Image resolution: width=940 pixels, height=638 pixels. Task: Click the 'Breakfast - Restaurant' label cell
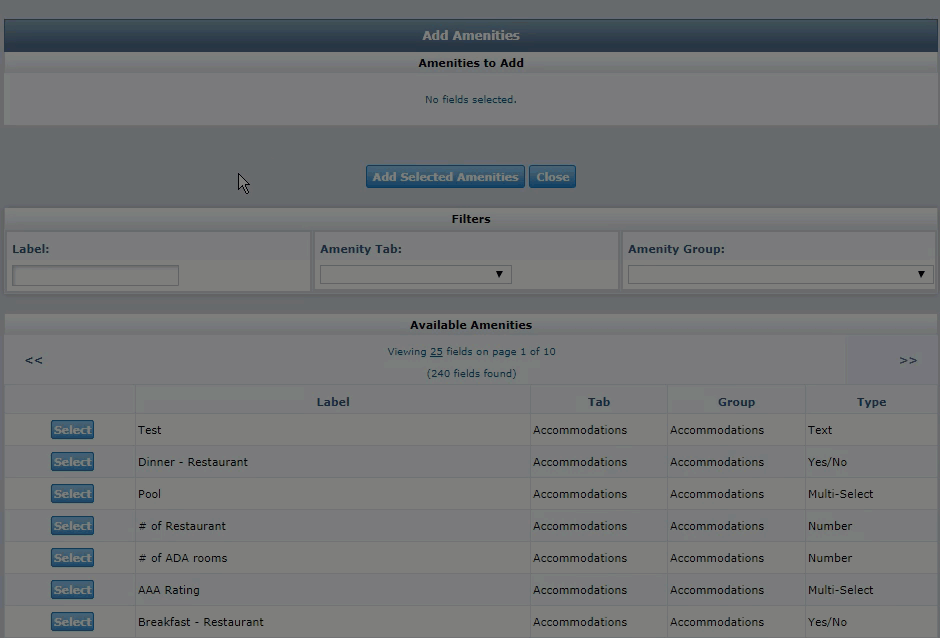(333, 622)
